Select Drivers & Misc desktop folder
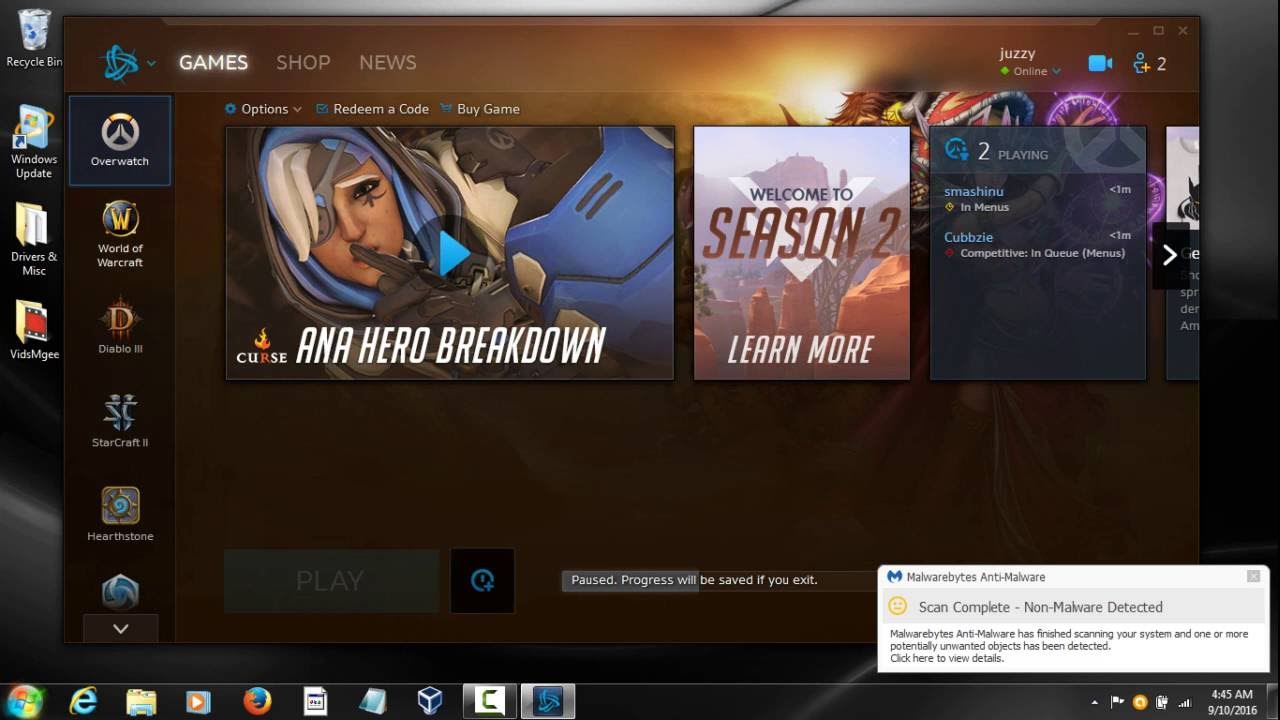 (34, 238)
